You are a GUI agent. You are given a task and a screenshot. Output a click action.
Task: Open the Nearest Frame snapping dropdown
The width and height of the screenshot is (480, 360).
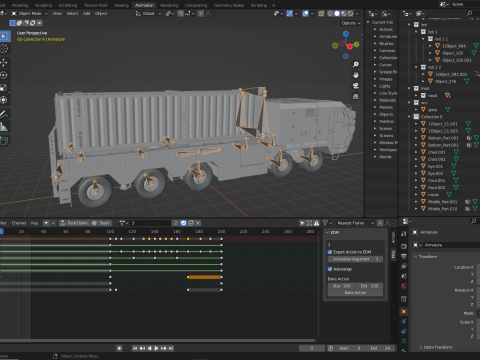[x=355, y=223]
